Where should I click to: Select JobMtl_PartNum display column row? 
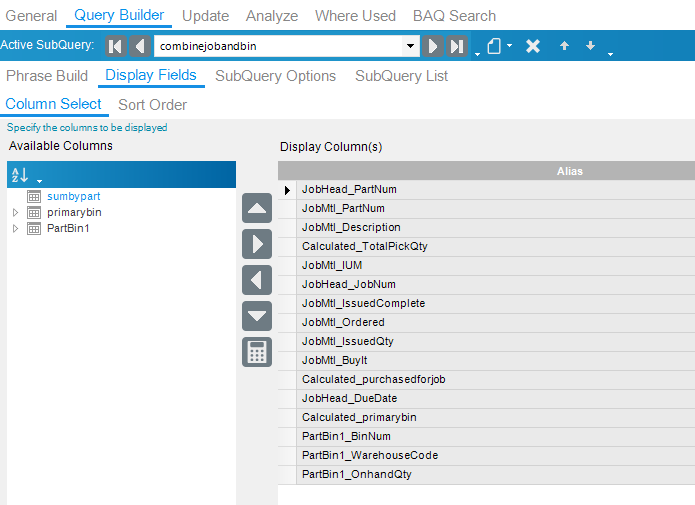point(496,209)
